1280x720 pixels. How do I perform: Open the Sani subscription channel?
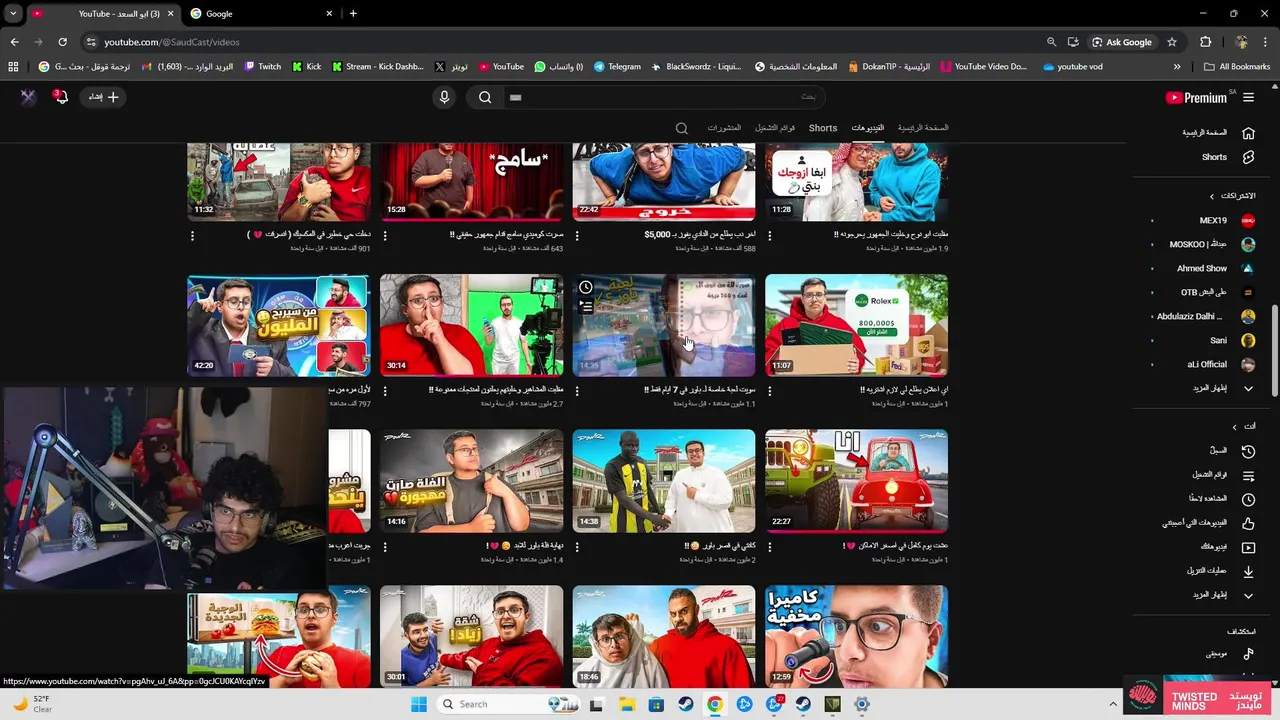1200,340
